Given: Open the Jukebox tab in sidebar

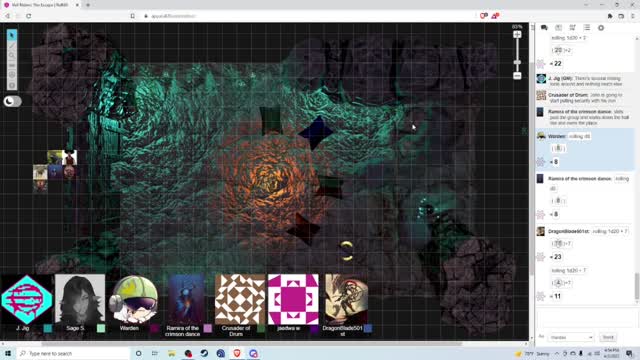Looking at the screenshot, I should coord(572,28).
